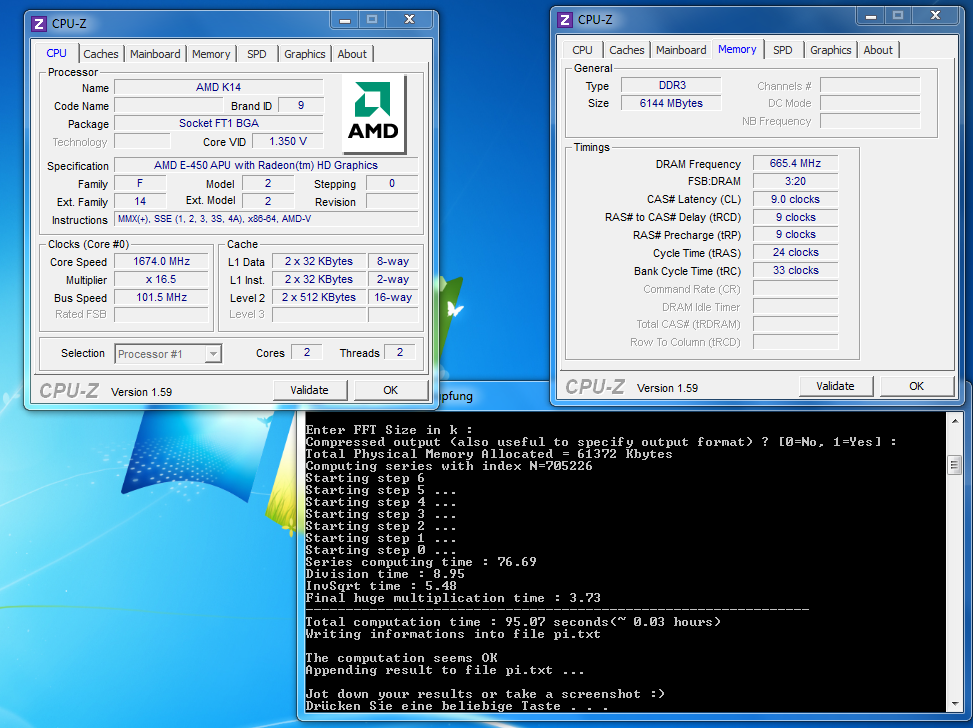Click the '1.350 V' Core VID value
This screenshot has width=973, height=728.
(288, 142)
